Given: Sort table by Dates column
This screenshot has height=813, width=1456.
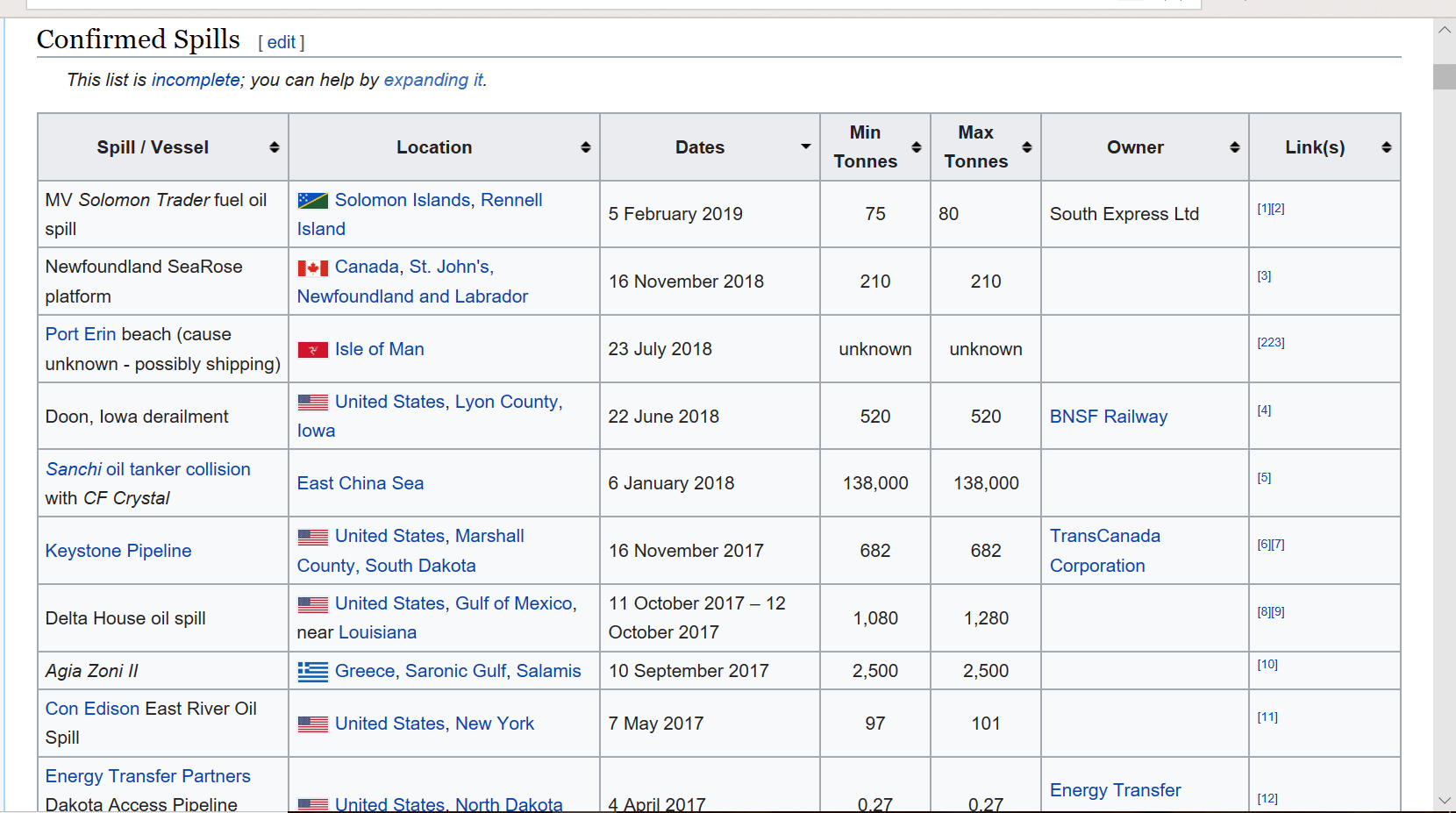Looking at the screenshot, I should coord(805,146).
